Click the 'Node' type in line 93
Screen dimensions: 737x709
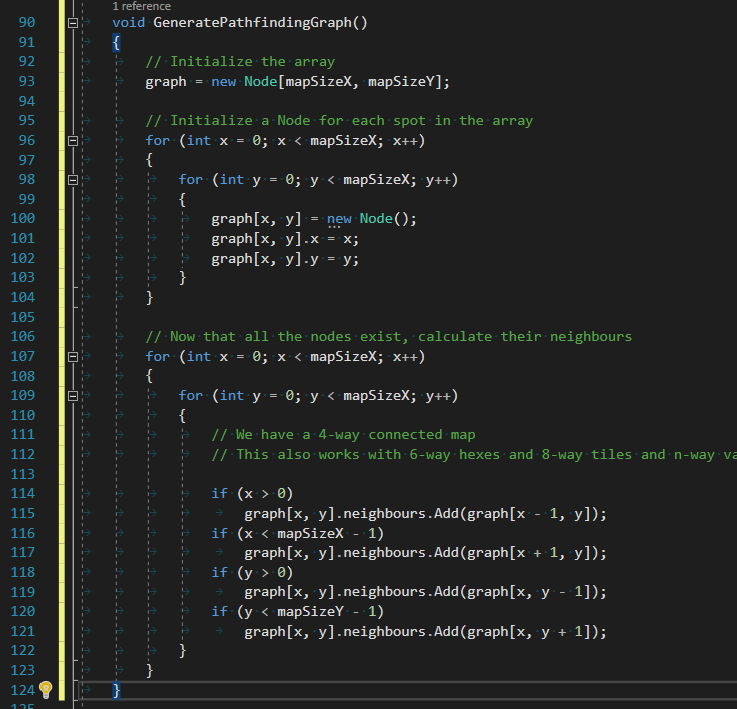tap(260, 81)
